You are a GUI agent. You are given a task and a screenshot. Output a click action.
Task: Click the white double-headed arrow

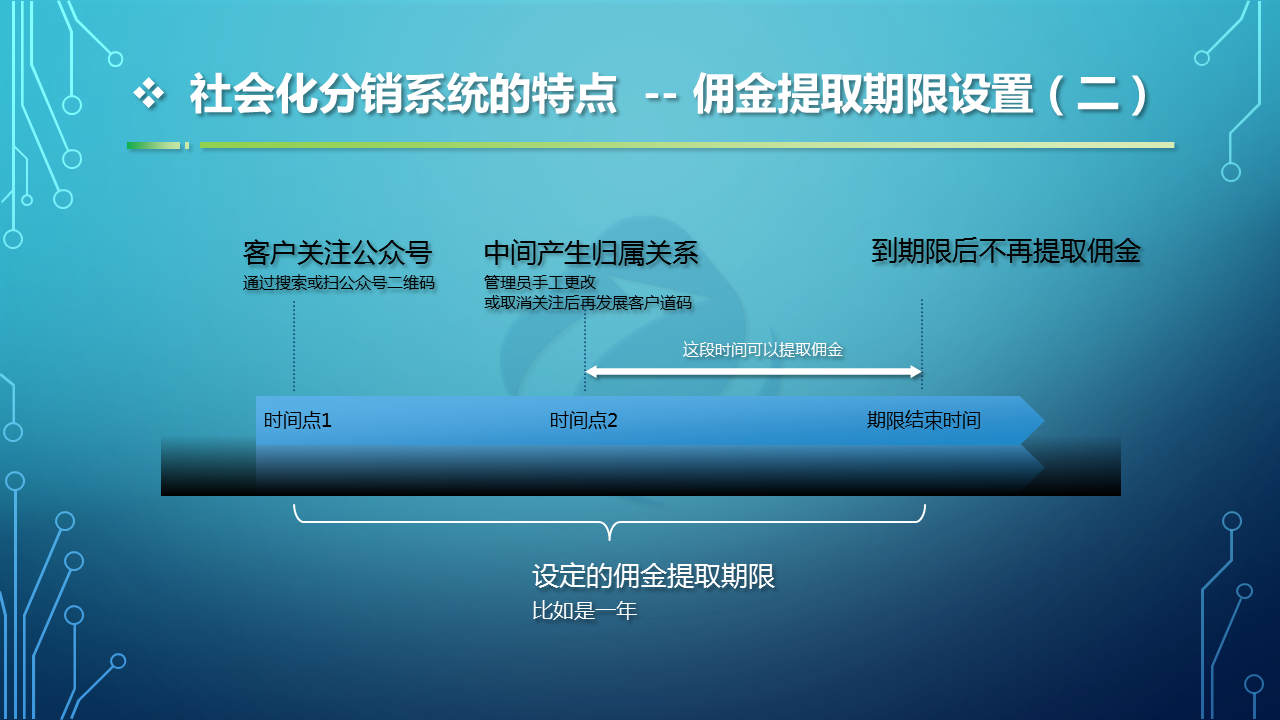coord(753,372)
